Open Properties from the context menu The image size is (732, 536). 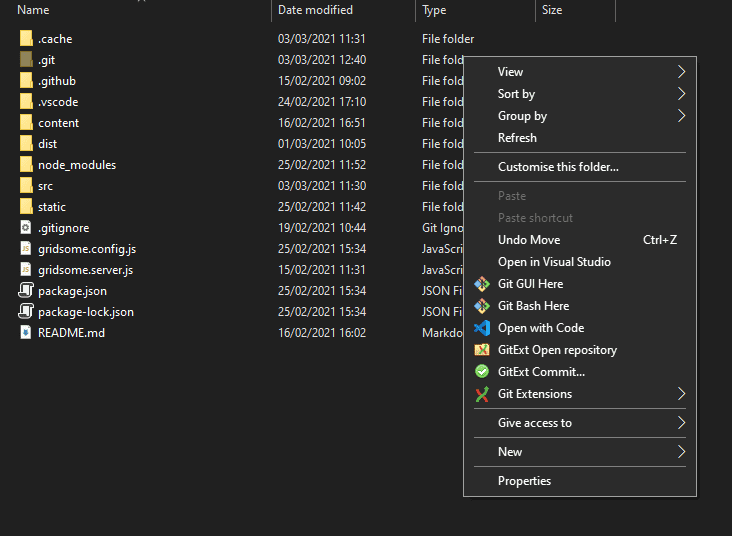[524, 481]
